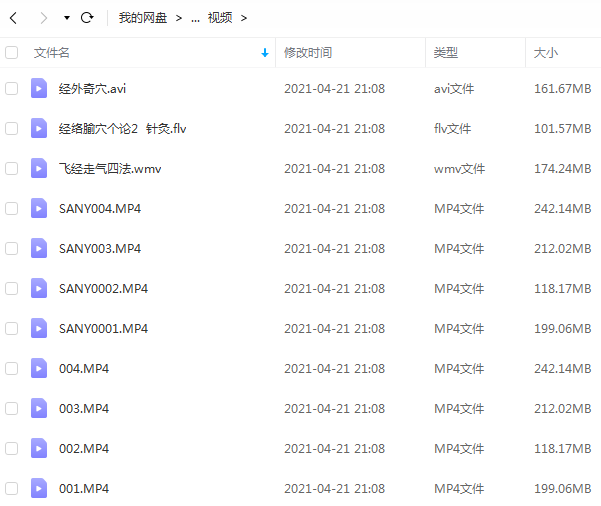Click the video icon of 飞经走气四法.wmv
Image resolution: width=601 pixels, height=506 pixels.
pos(39,168)
